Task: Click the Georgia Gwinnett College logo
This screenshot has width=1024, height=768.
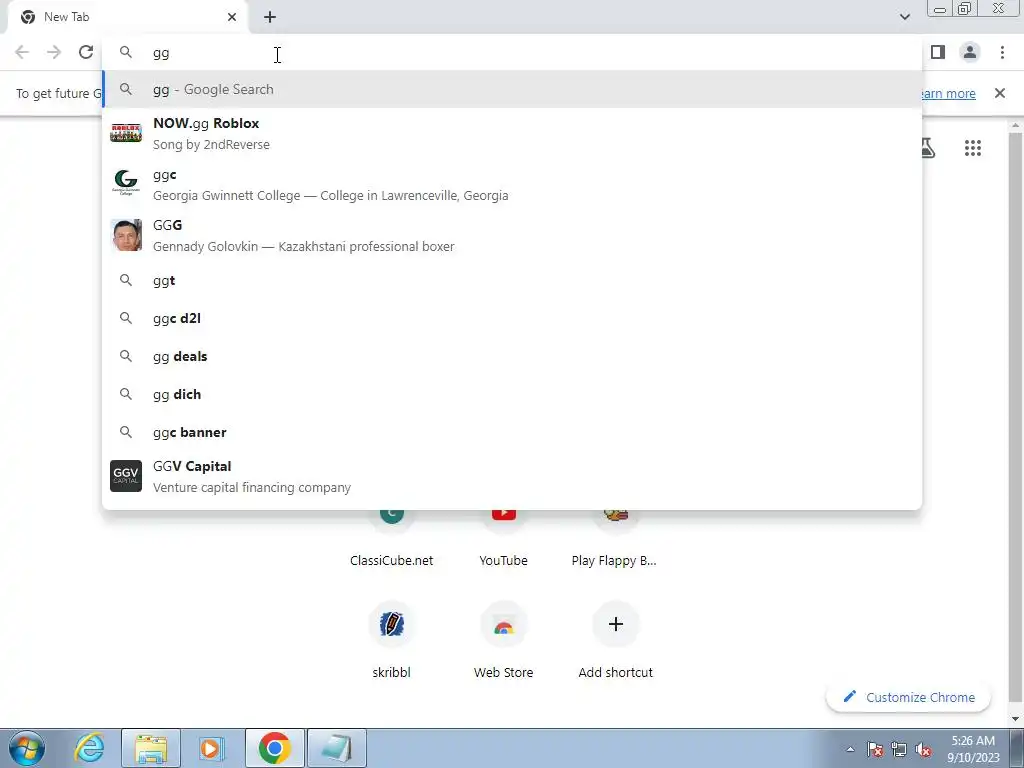Action: pos(126,183)
